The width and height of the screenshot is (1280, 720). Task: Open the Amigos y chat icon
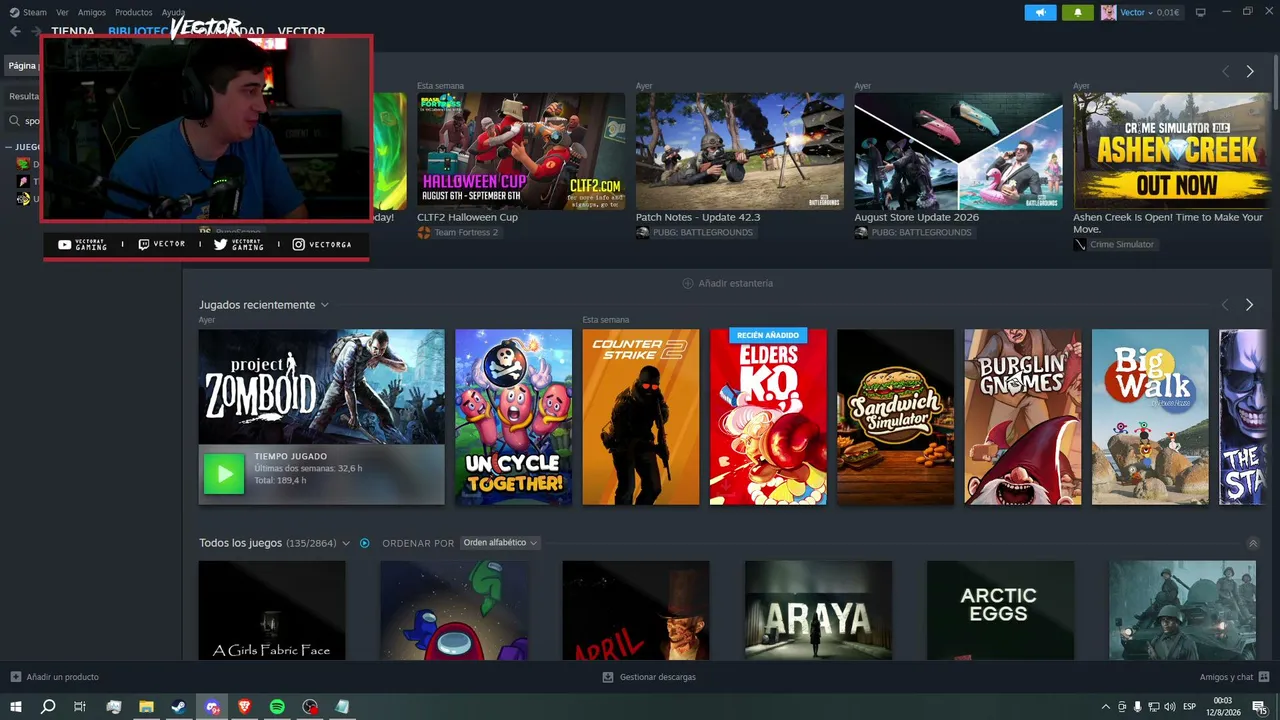click(x=1264, y=677)
